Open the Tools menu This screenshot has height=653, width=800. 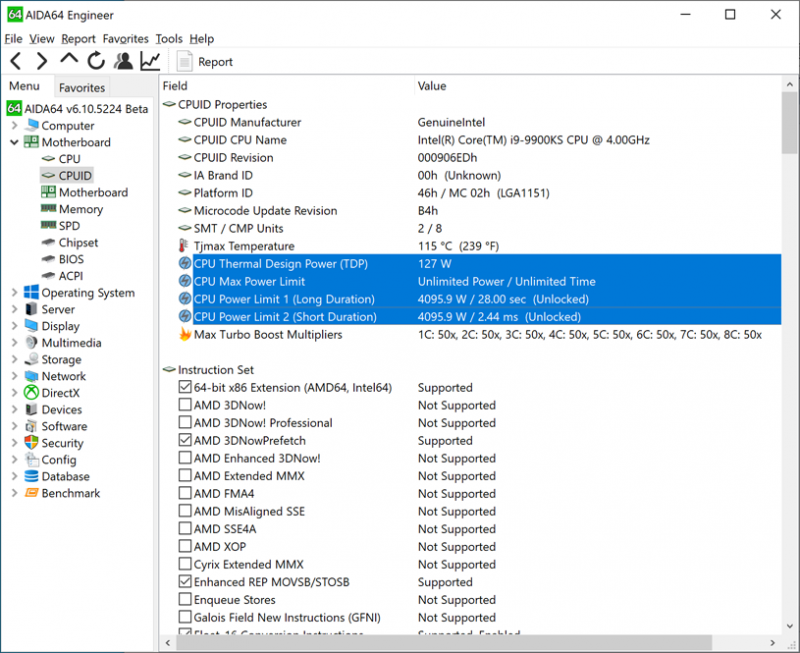tap(169, 39)
